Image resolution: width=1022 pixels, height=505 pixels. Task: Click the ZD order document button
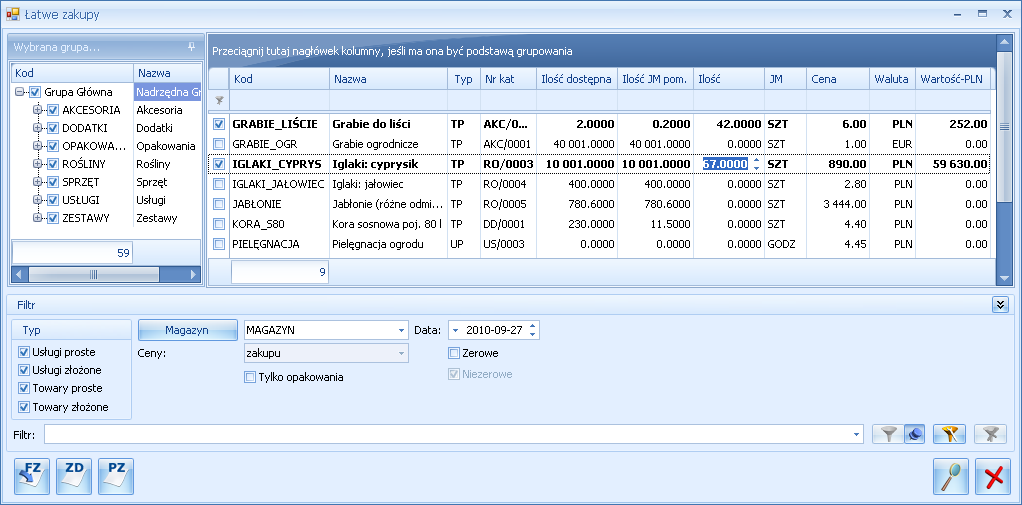click(x=74, y=476)
